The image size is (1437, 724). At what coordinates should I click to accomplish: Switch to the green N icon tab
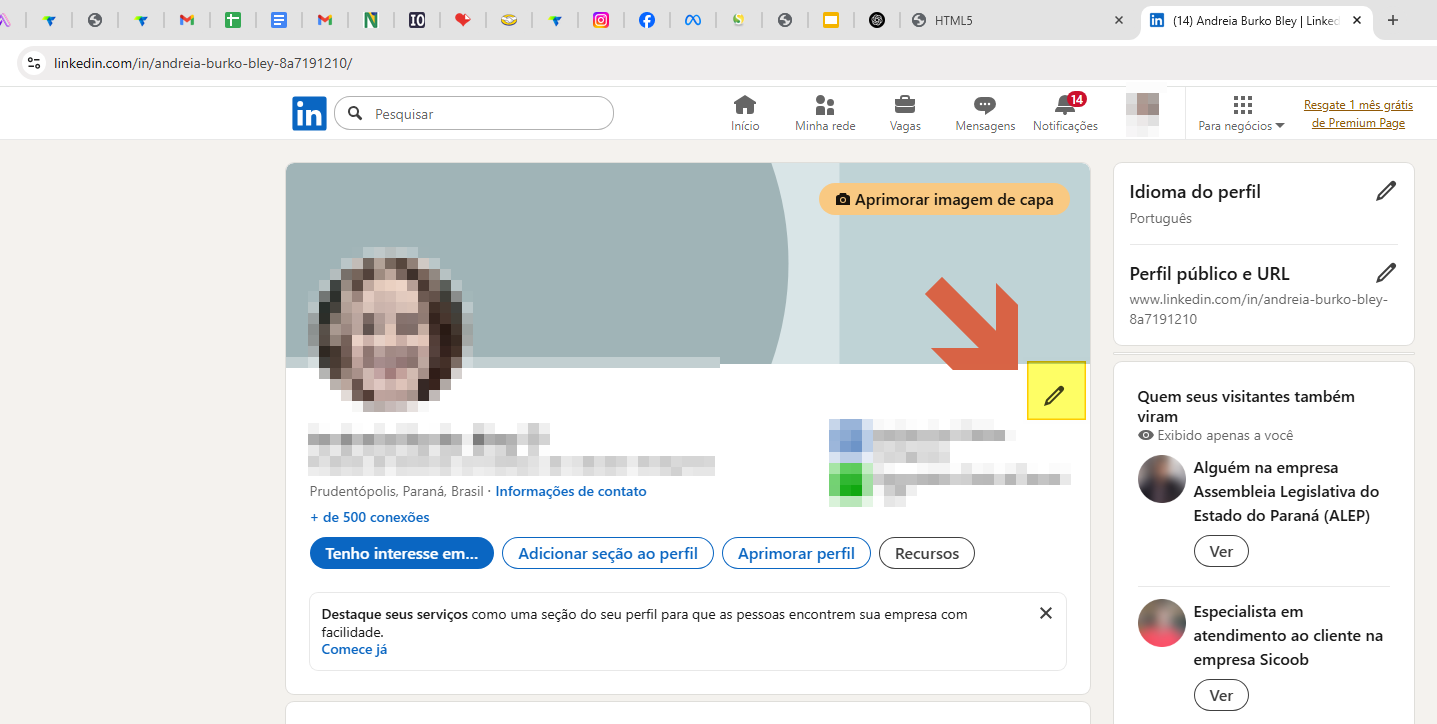point(371,20)
